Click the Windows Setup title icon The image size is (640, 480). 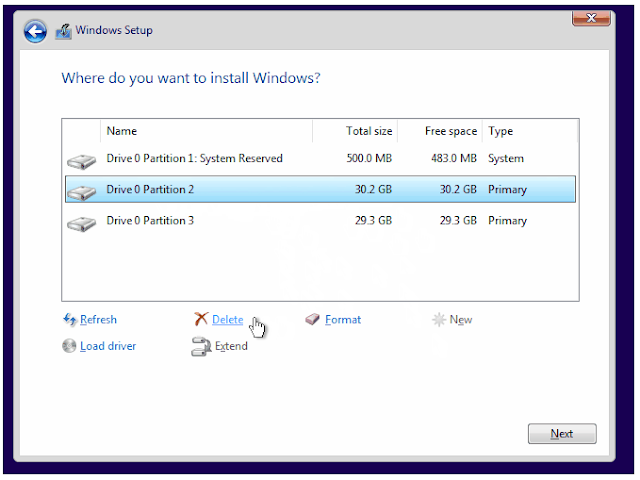click(x=64, y=31)
